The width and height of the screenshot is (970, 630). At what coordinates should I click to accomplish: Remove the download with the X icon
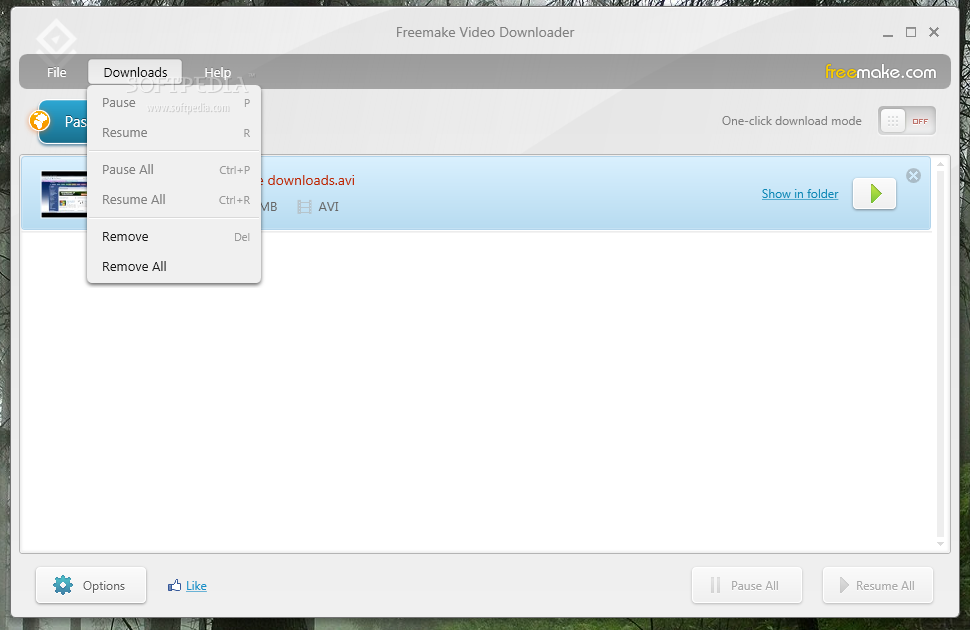(x=913, y=176)
